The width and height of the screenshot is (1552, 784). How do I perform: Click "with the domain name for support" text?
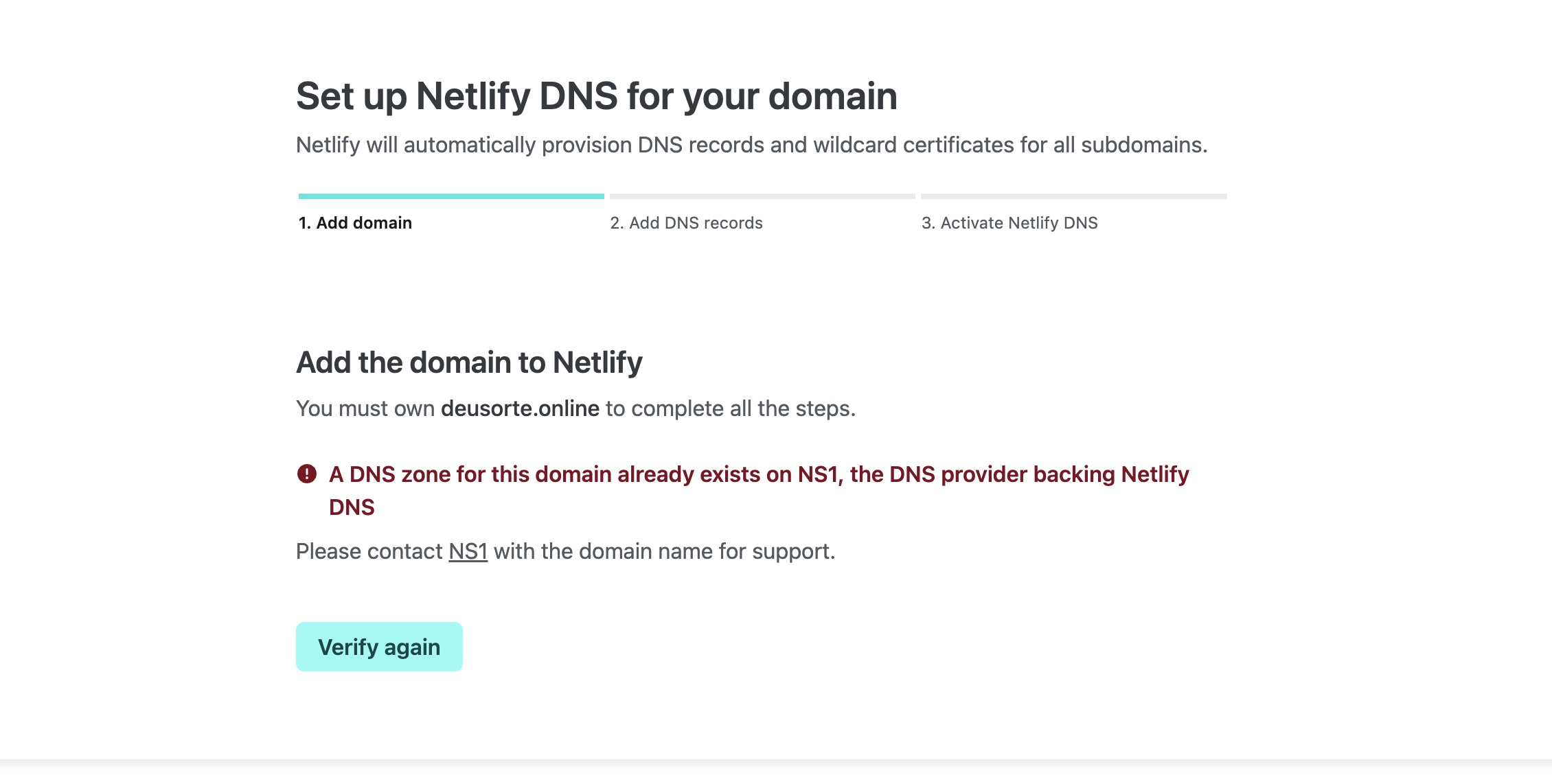pyautogui.click(x=664, y=551)
